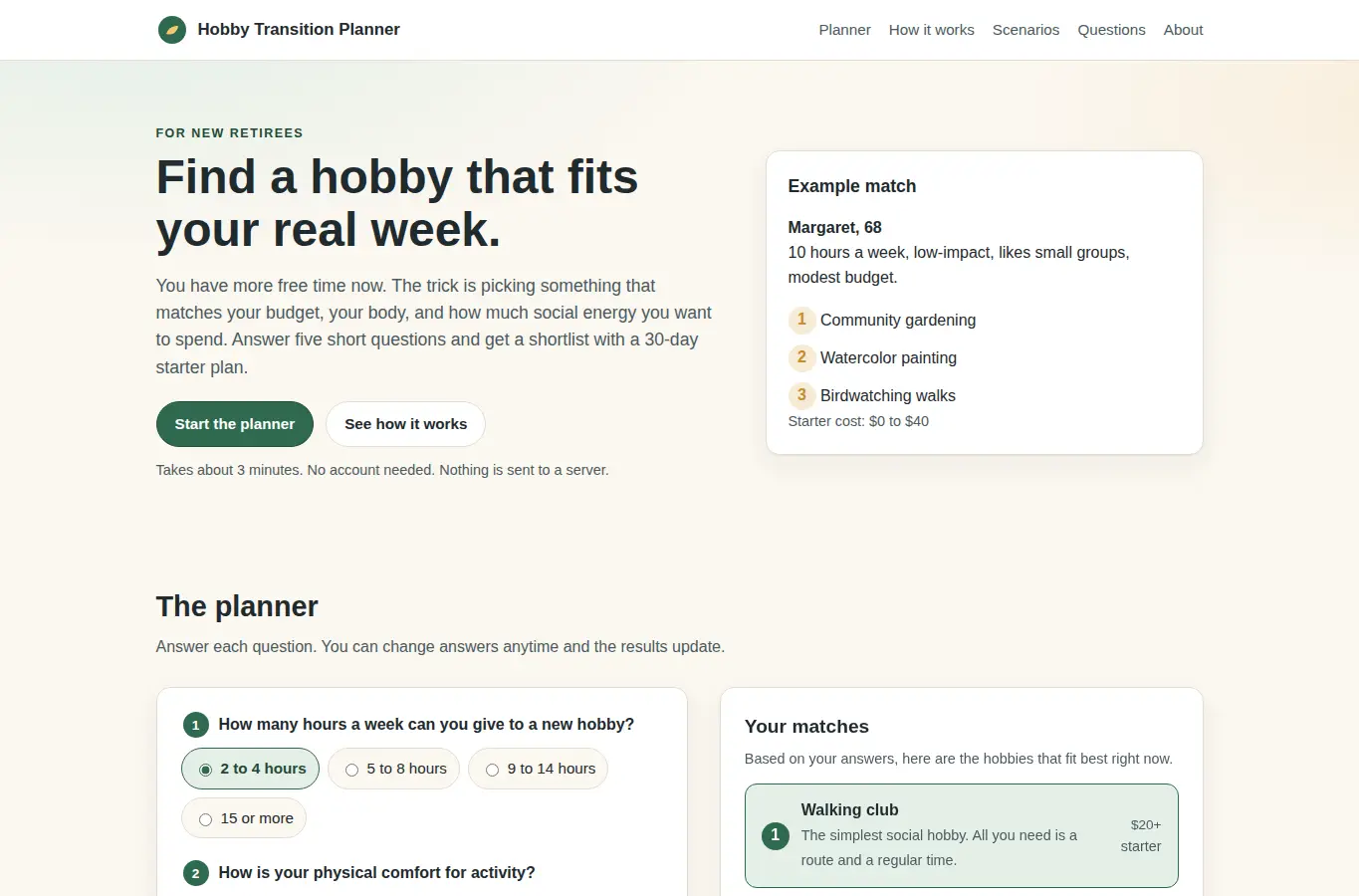The width and height of the screenshot is (1359, 896).
Task: Click the step 2 badge for physical comfort
Action: pos(196,873)
